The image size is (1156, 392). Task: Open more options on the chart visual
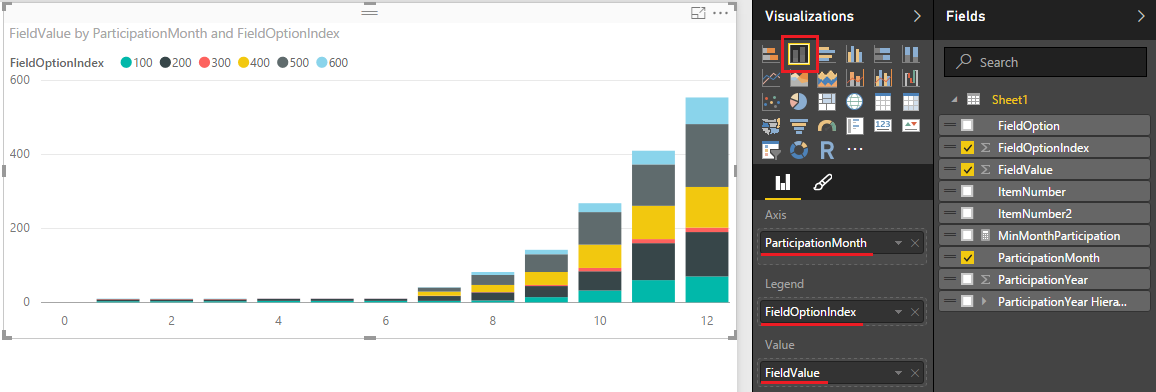click(720, 13)
